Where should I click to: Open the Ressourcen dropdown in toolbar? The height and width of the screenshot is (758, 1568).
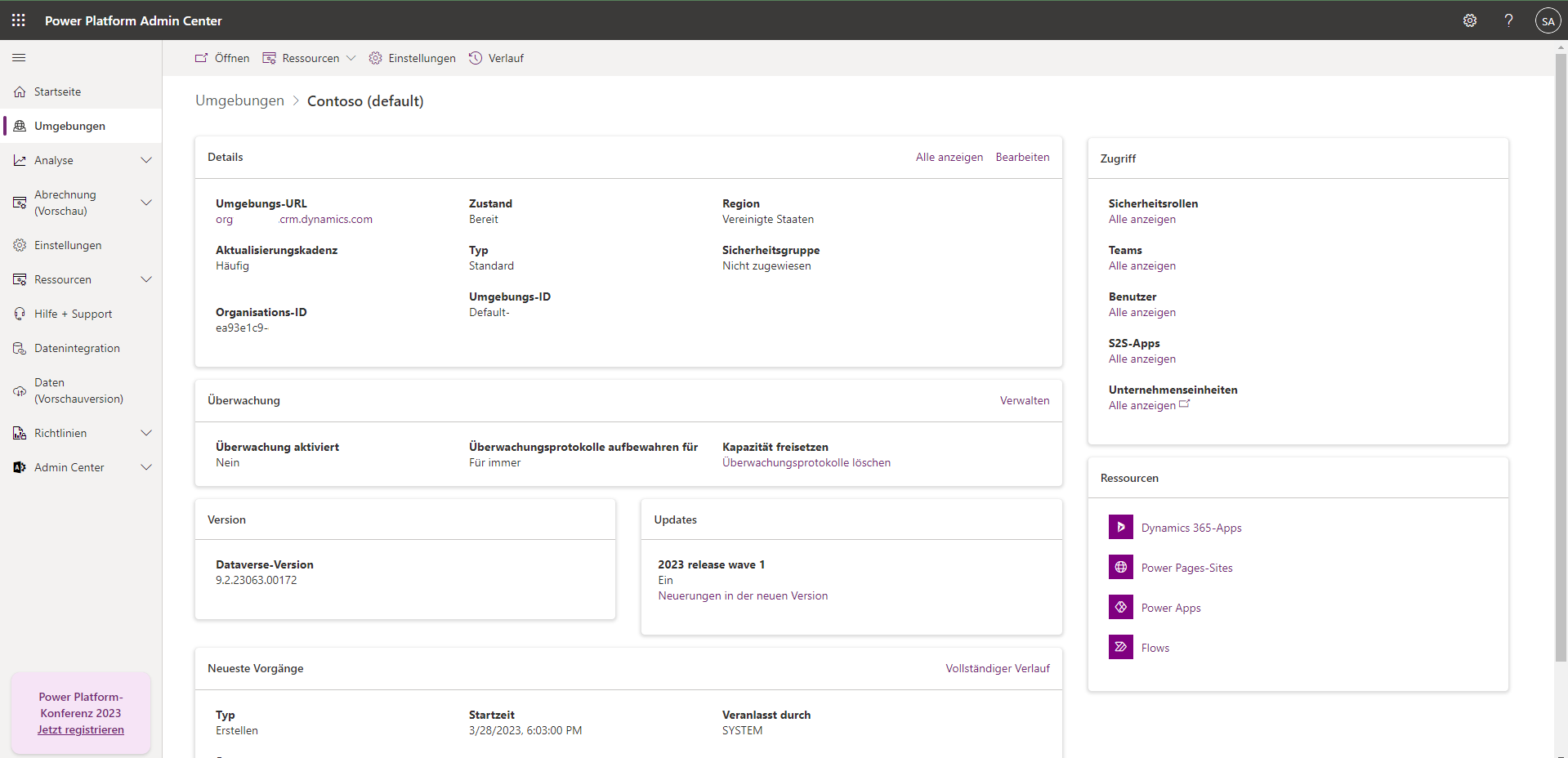click(x=310, y=58)
